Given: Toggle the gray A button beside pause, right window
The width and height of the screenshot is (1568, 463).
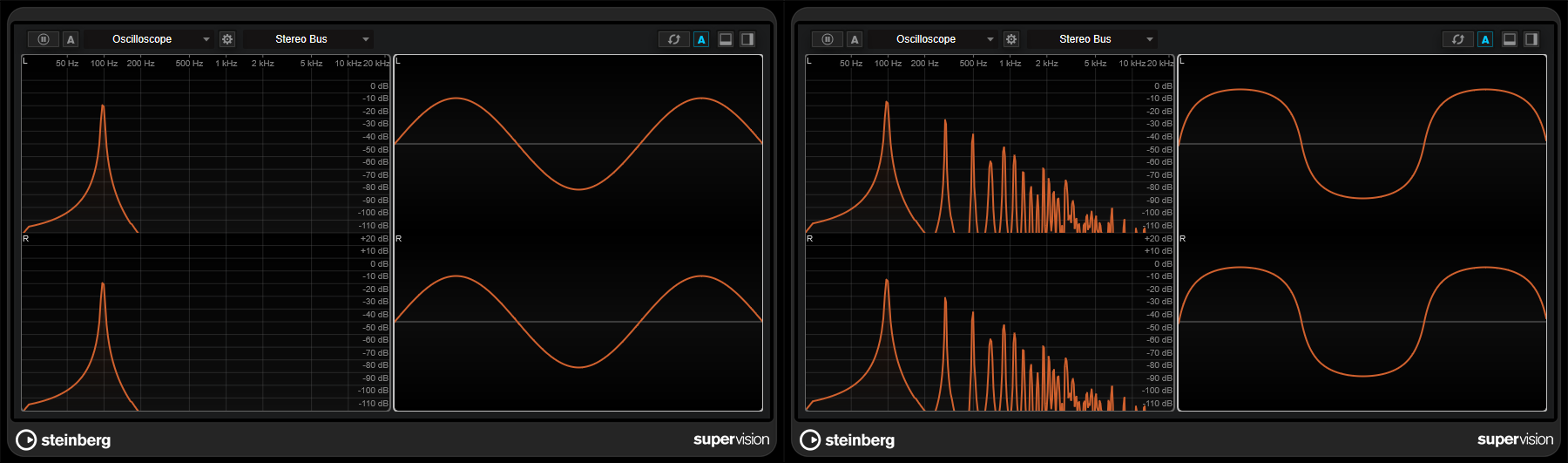Looking at the screenshot, I should pyautogui.click(x=855, y=39).
